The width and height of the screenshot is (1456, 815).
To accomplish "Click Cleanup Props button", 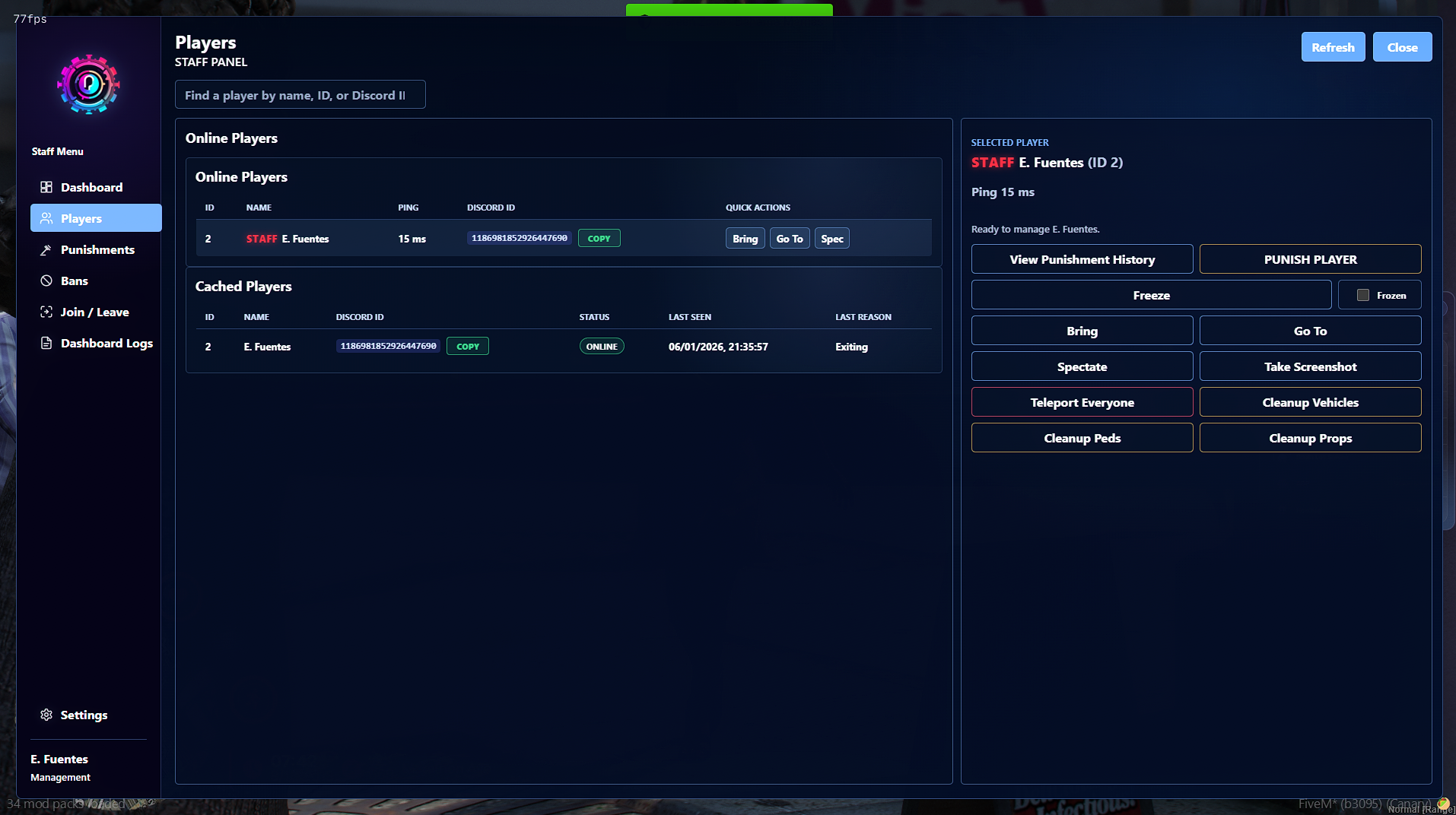I will point(1310,438).
